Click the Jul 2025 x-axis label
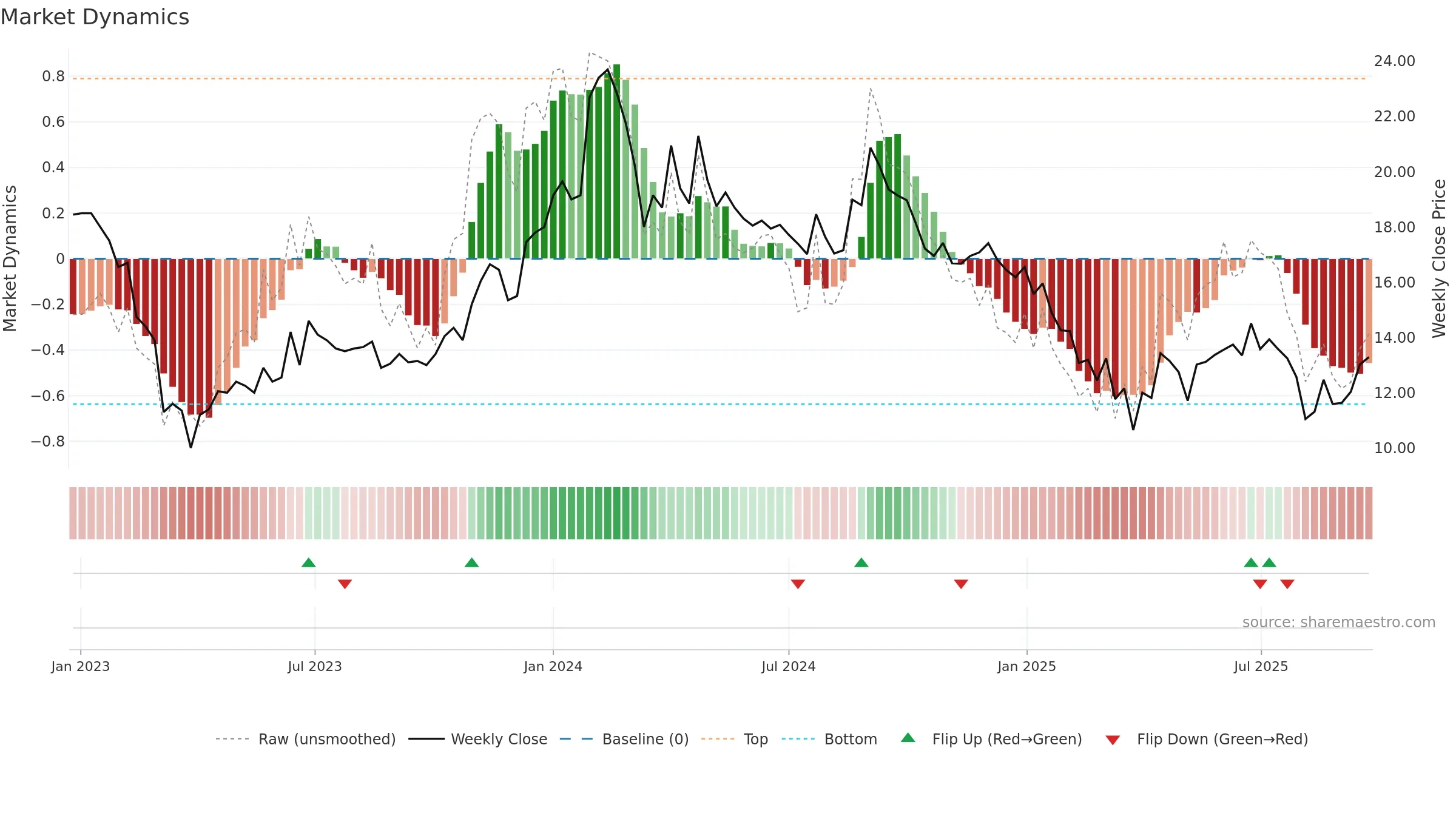Screen dimensions: 1456x819 pyautogui.click(x=1261, y=666)
